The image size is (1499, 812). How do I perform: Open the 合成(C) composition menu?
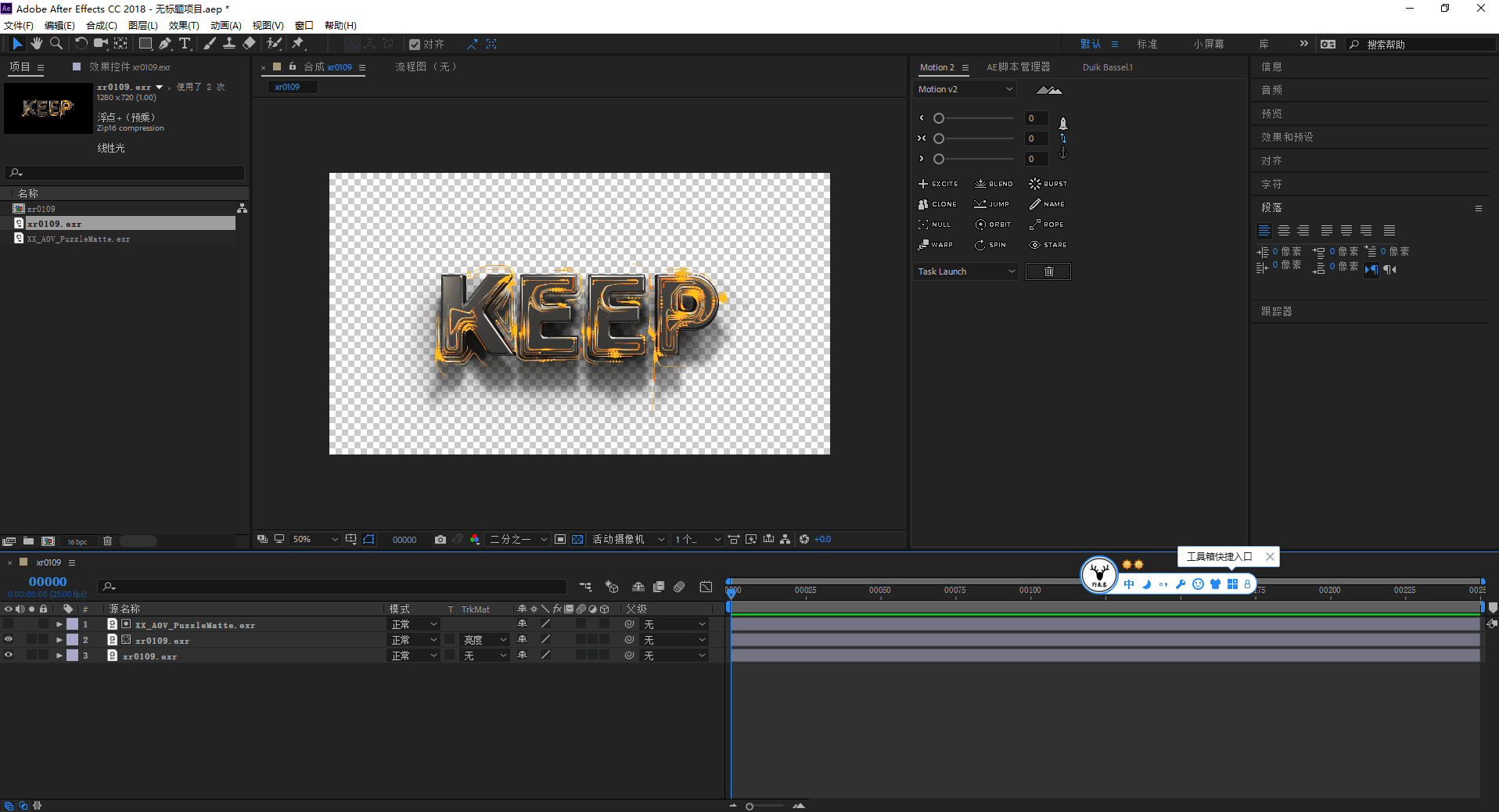pos(101,26)
